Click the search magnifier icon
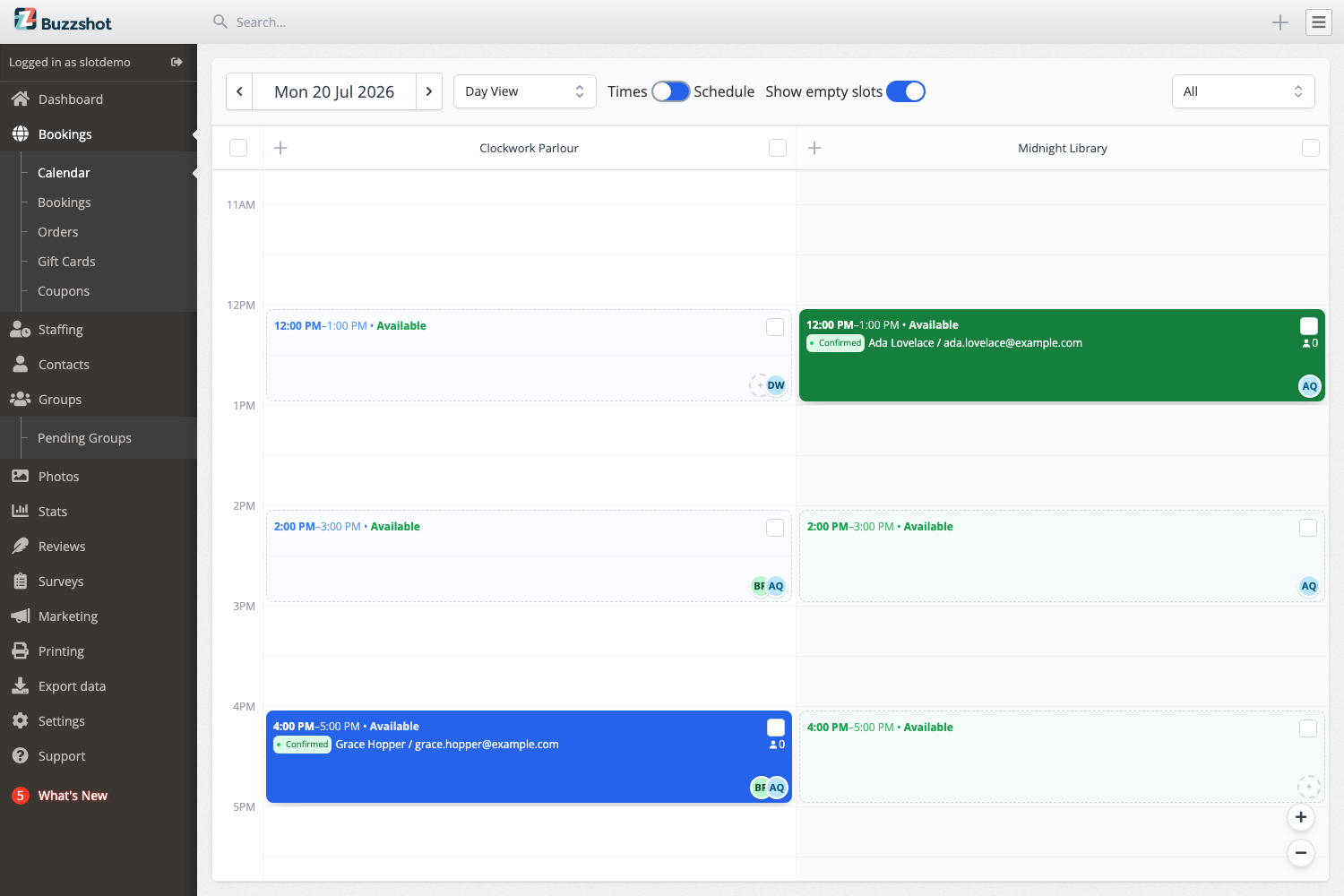 [220, 22]
